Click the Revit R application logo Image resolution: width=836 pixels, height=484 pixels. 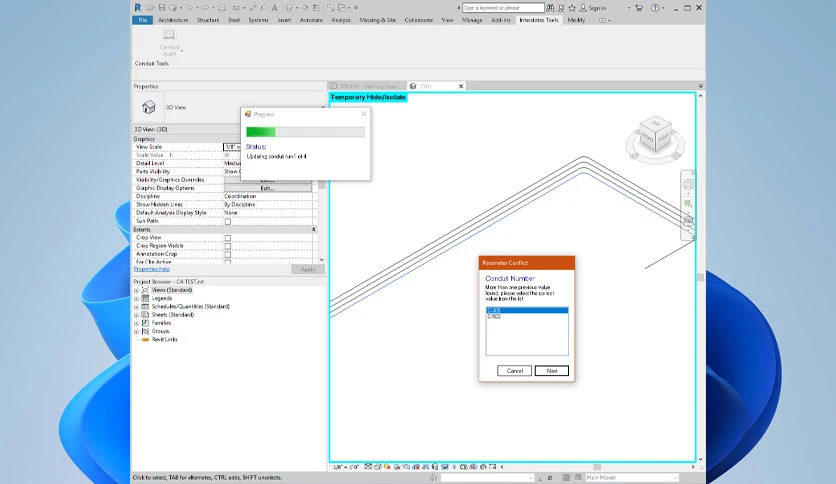(x=138, y=7)
